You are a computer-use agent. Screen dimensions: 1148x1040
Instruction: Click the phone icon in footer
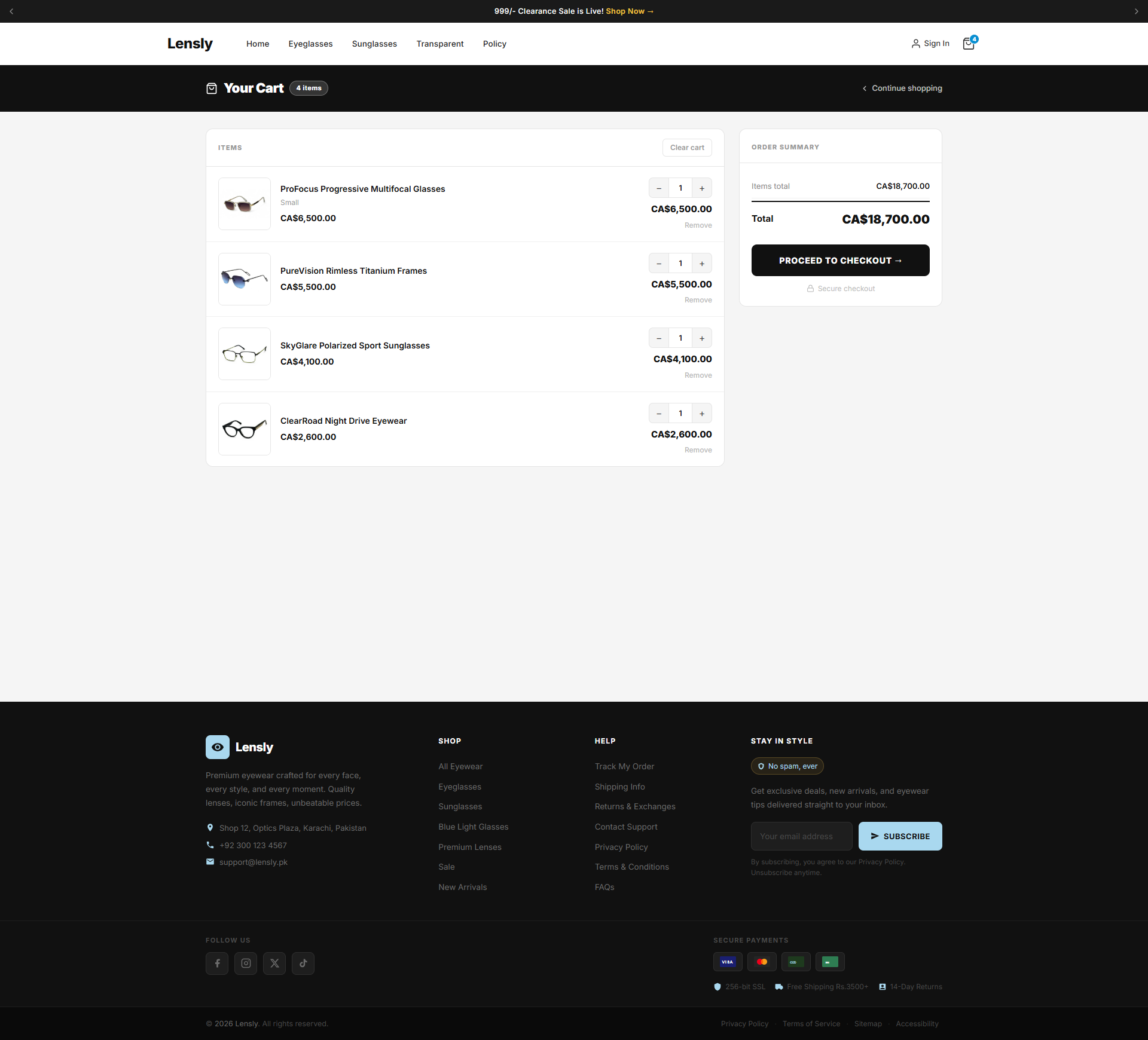pos(210,845)
